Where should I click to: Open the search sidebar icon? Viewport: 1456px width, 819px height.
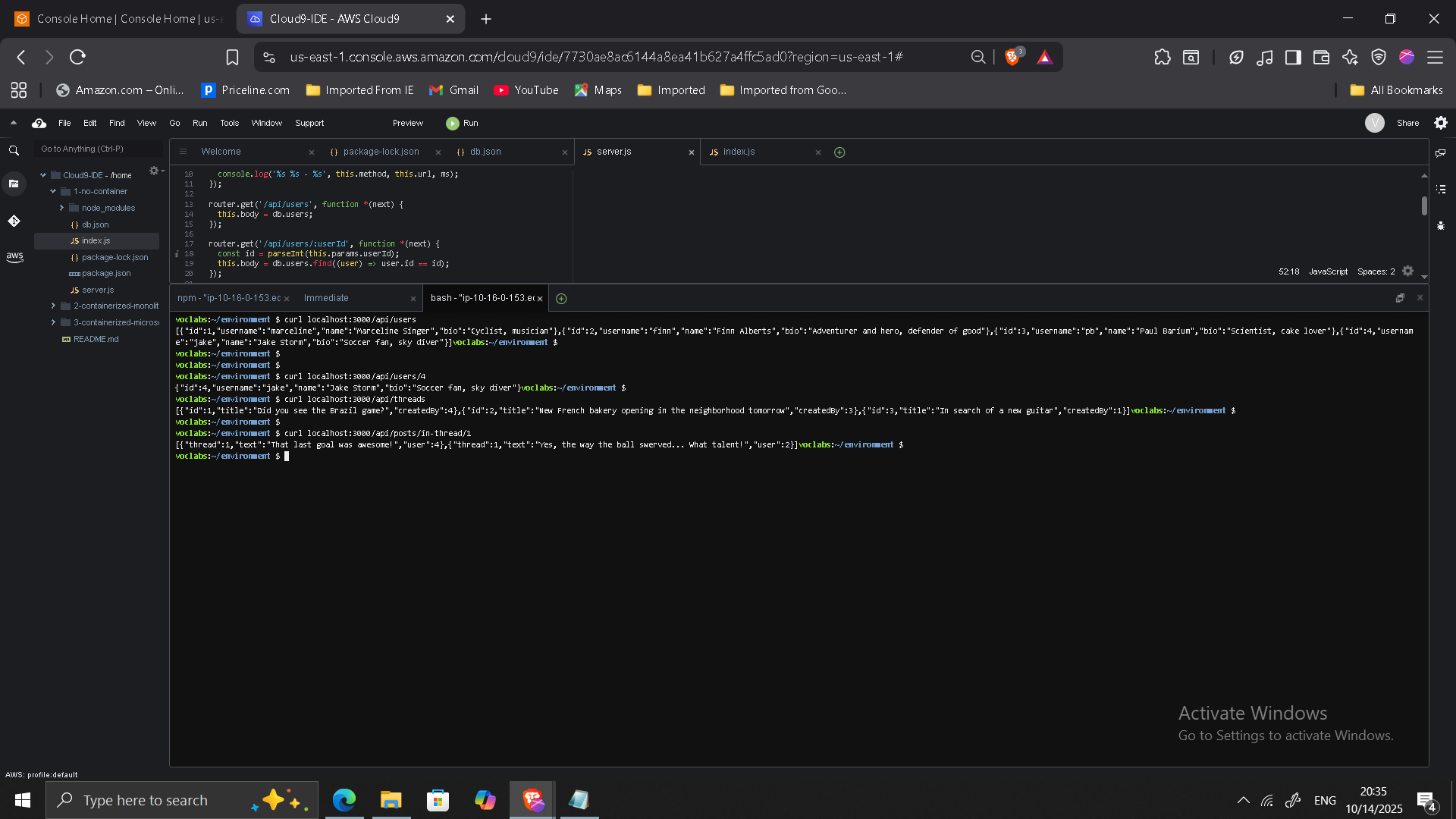[14, 150]
